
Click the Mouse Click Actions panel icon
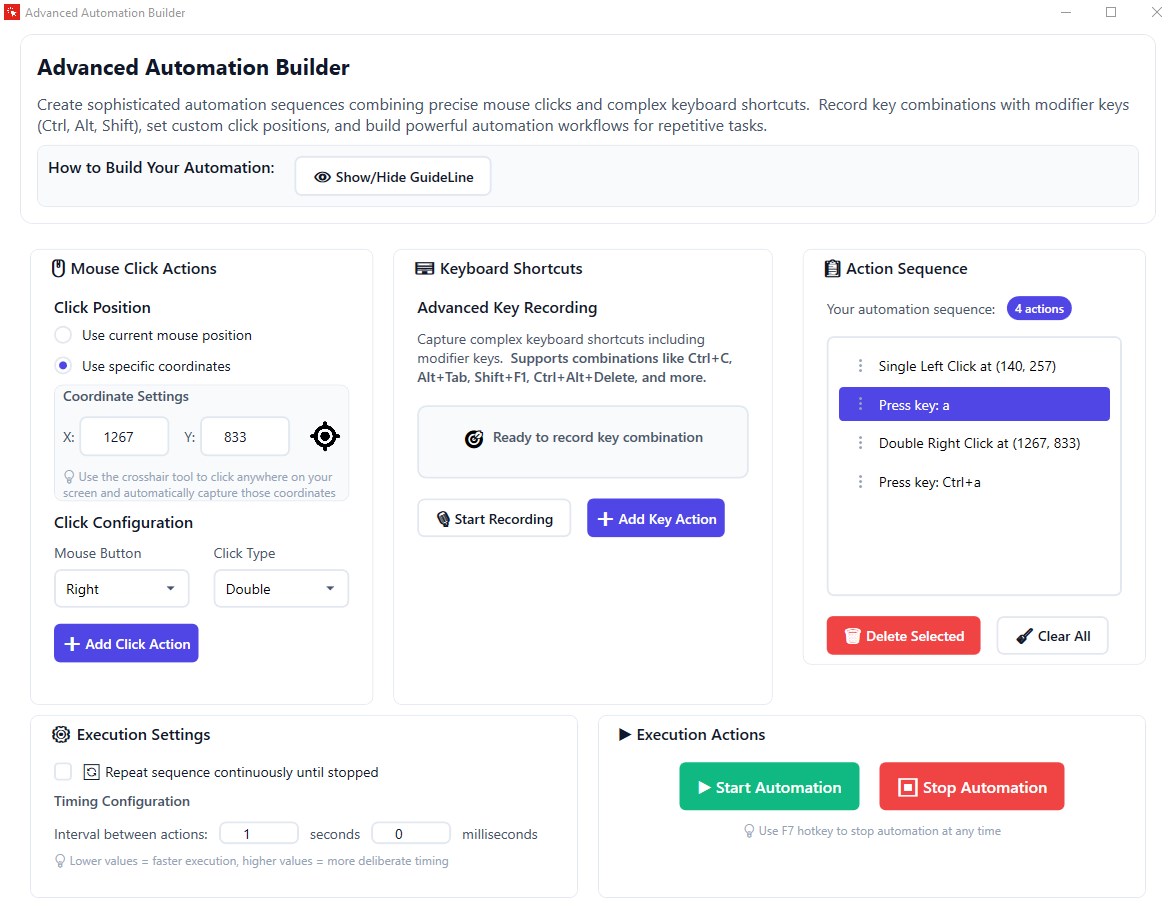coord(57,267)
